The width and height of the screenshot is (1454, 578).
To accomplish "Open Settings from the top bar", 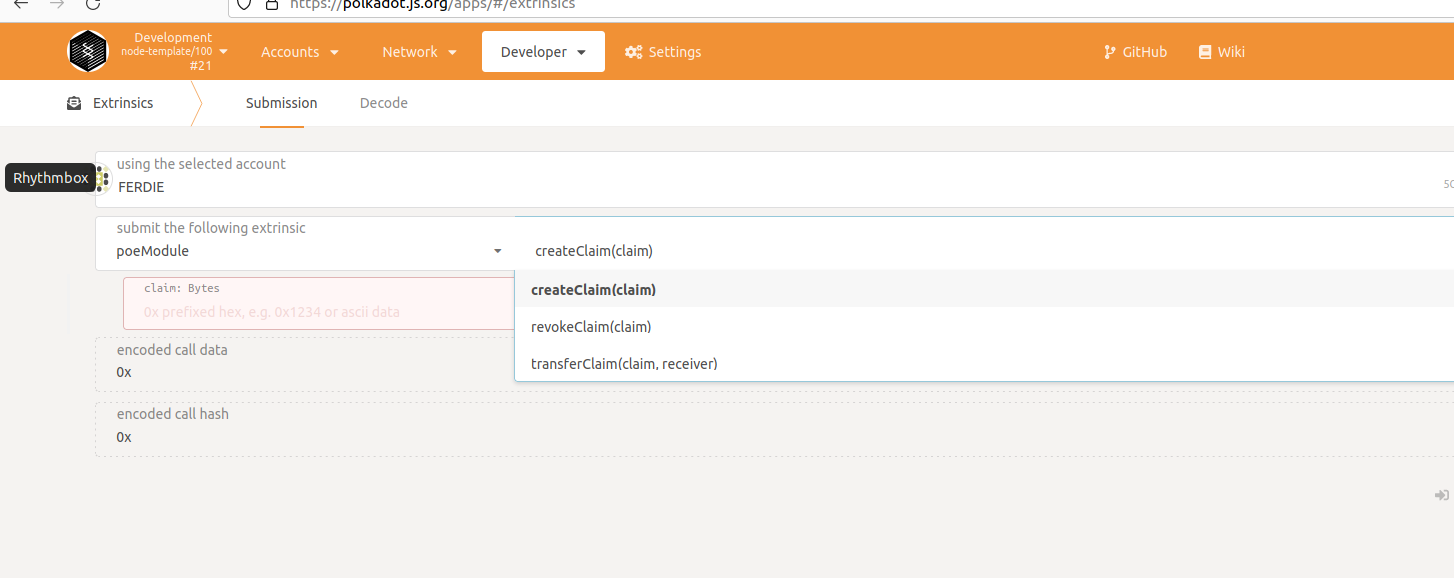I will tap(663, 52).
